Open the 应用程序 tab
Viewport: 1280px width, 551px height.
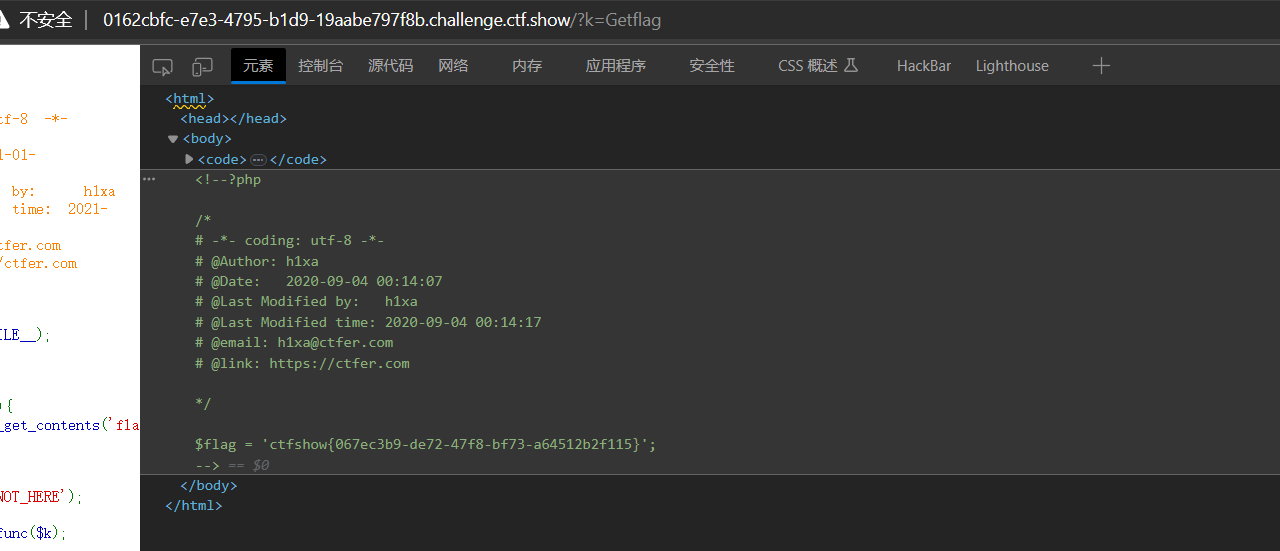coord(616,66)
